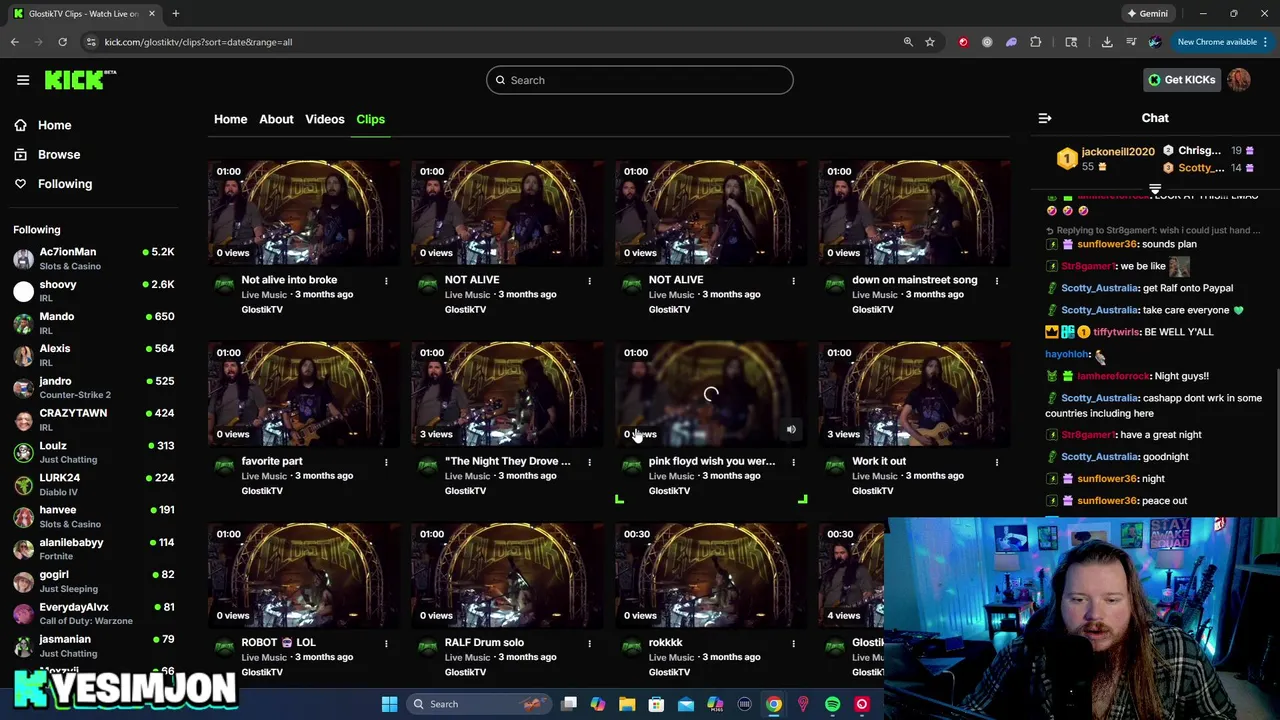The width and height of the screenshot is (1280, 720).
Task: Open LURK24 channel in Following list
Action: [94, 484]
